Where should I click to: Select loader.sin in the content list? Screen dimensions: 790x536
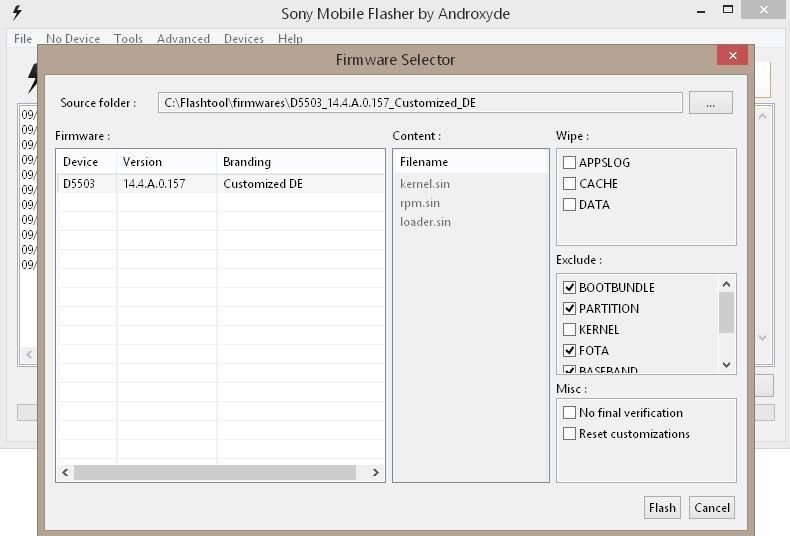coord(425,222)
